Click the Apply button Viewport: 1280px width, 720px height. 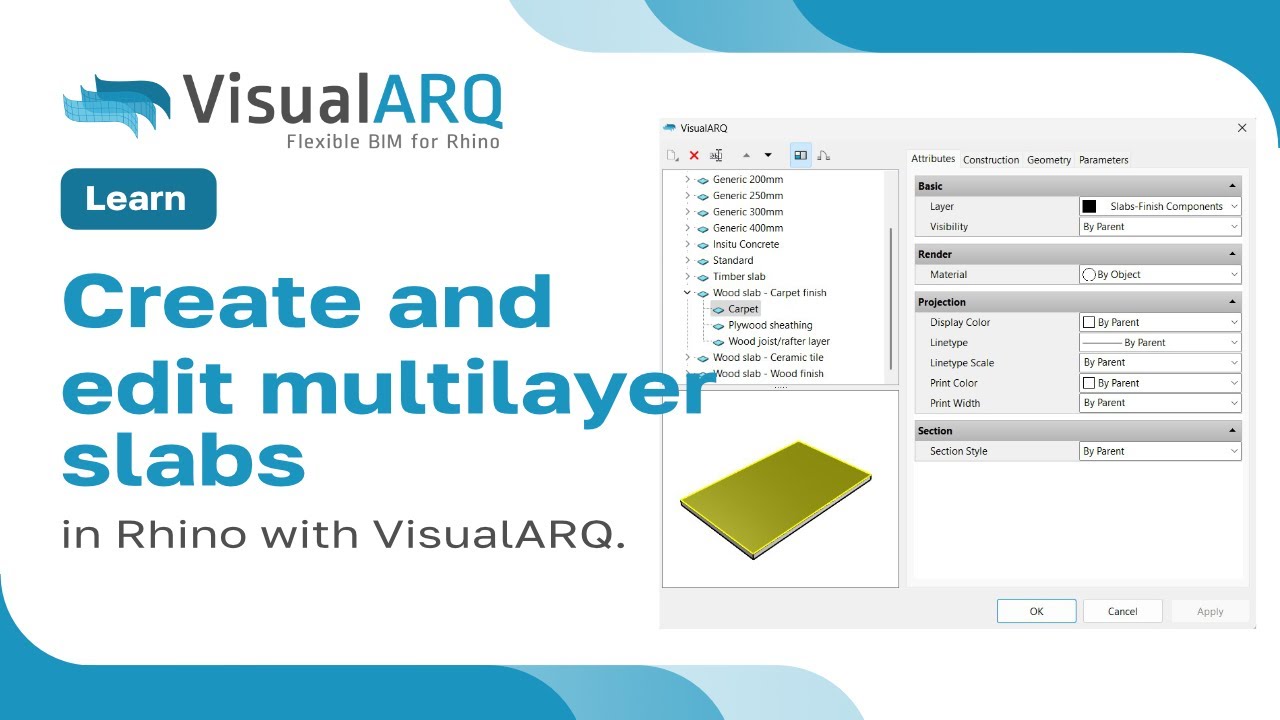coord(1210,611)
